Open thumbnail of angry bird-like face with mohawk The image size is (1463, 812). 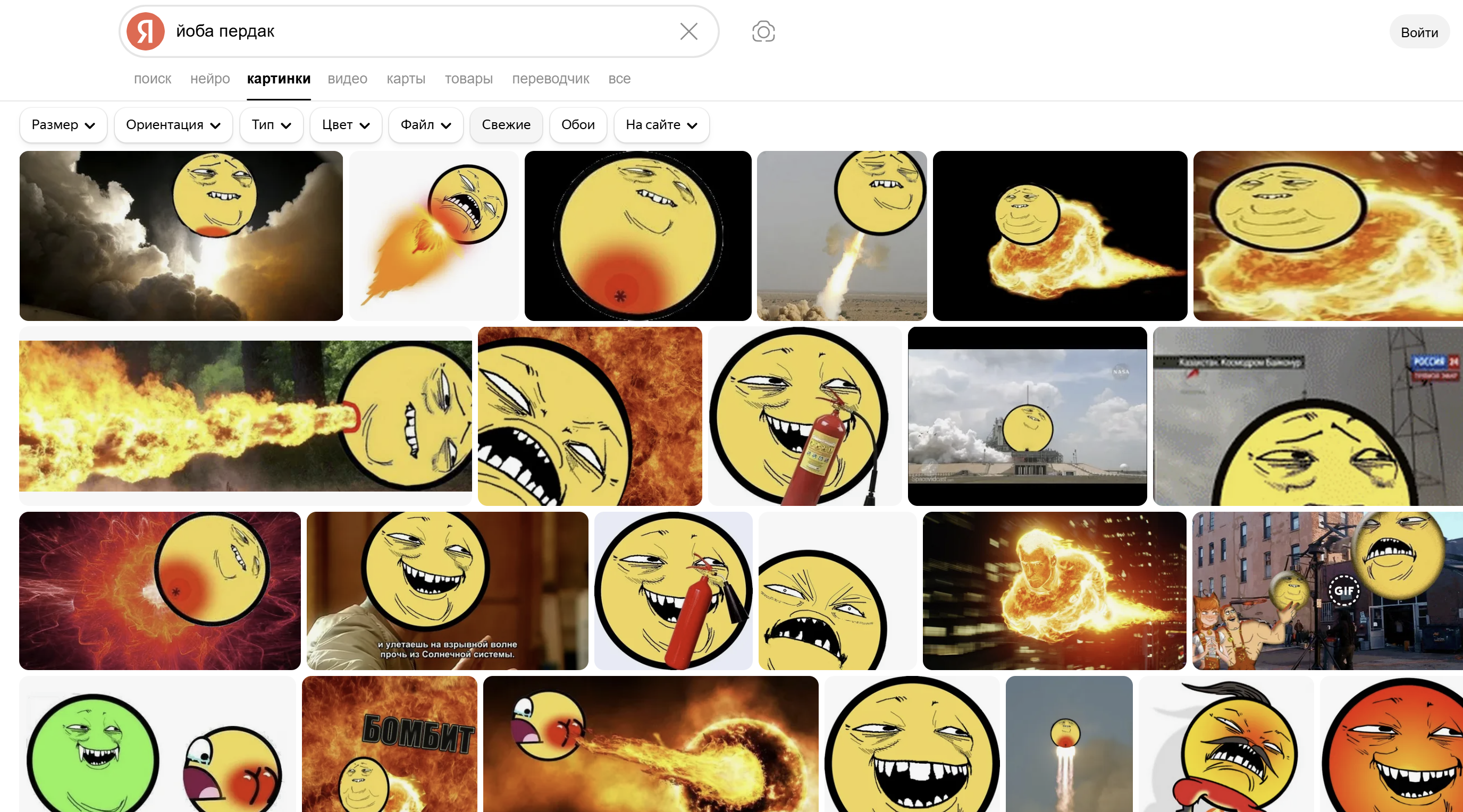(x=1226, y=744)
